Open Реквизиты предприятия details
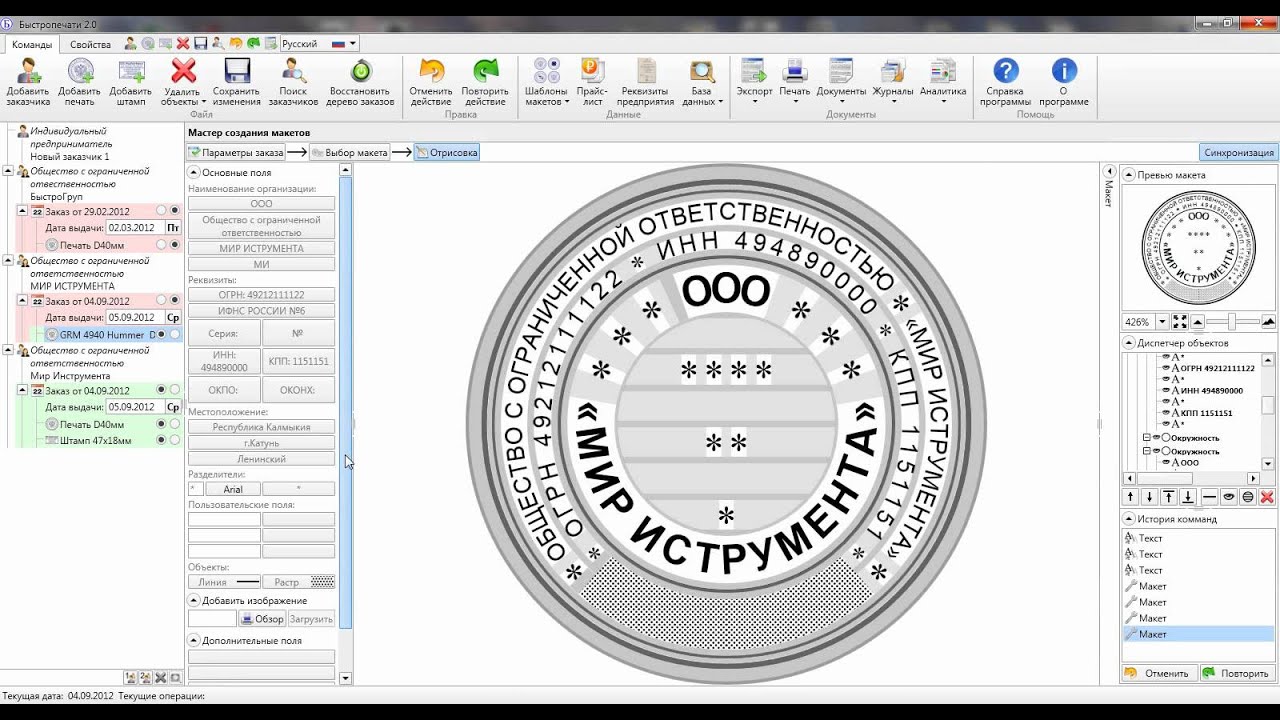Image resolution: width=1280 pixels, height=720 pixels. click(645, 82)
